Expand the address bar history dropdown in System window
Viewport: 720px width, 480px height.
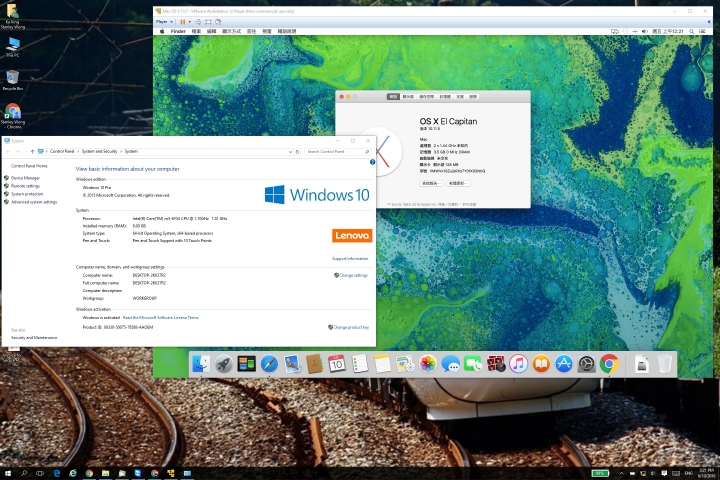tap(290, 152)
